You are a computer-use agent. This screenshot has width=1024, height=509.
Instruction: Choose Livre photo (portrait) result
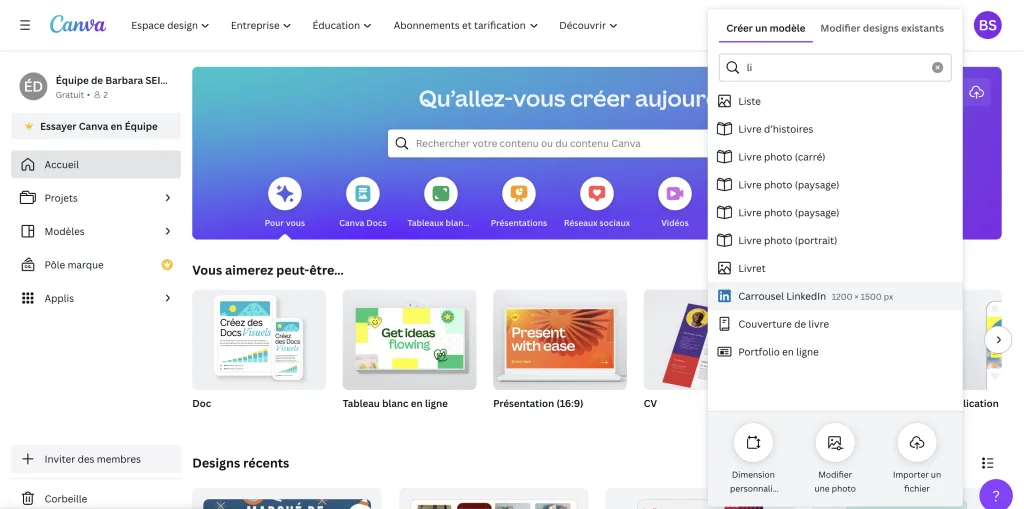click(x=835, y=240)
